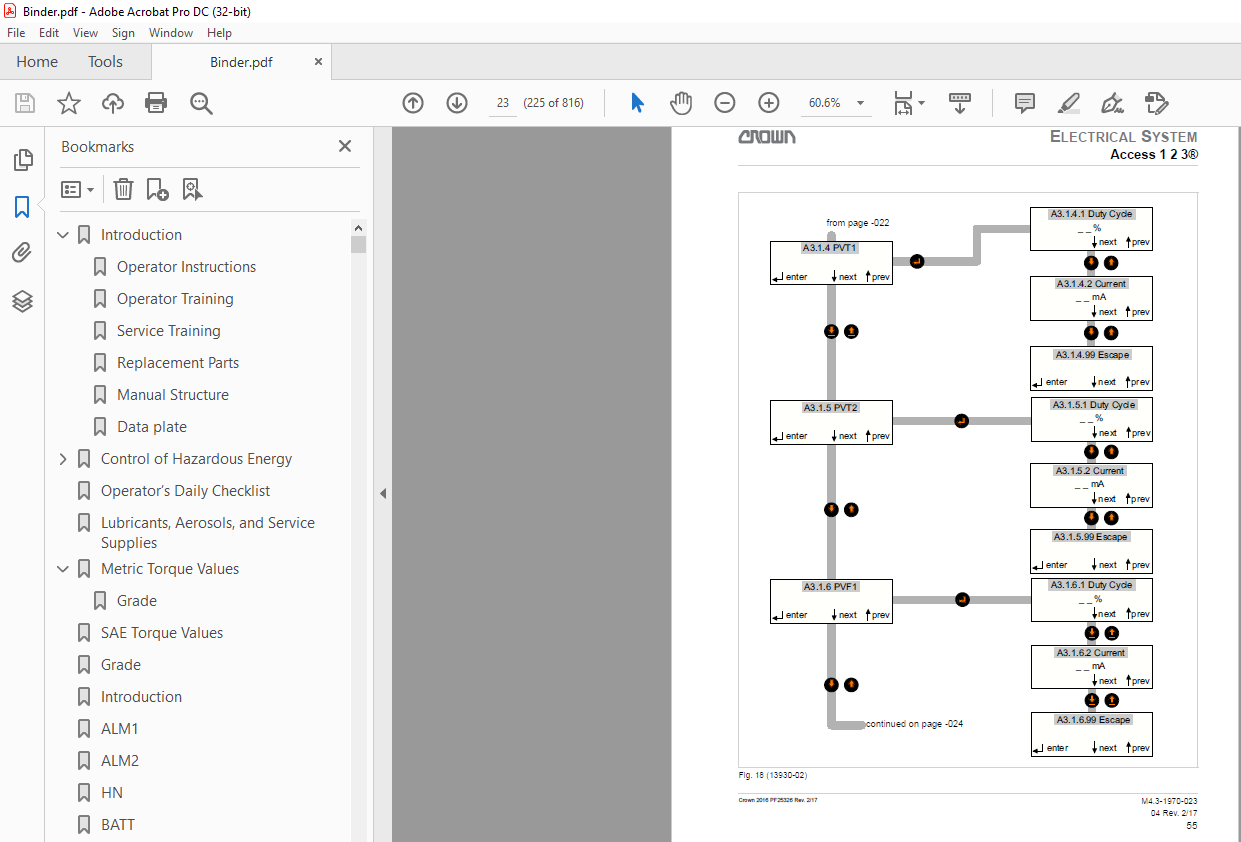Close the Bookmarks panel
Screen dimensions: 1241x842
[345, 146]
